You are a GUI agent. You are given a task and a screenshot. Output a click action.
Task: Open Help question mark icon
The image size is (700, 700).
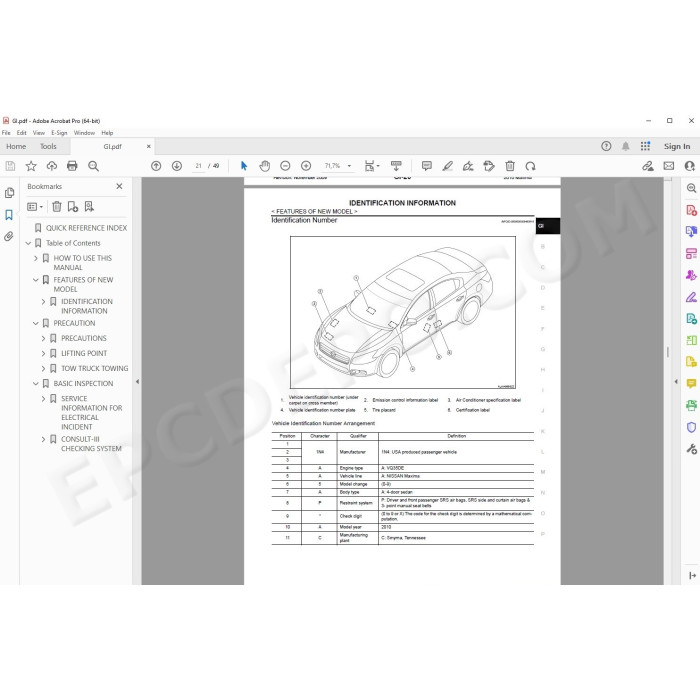pyautogui.click(x=606, y=146)
